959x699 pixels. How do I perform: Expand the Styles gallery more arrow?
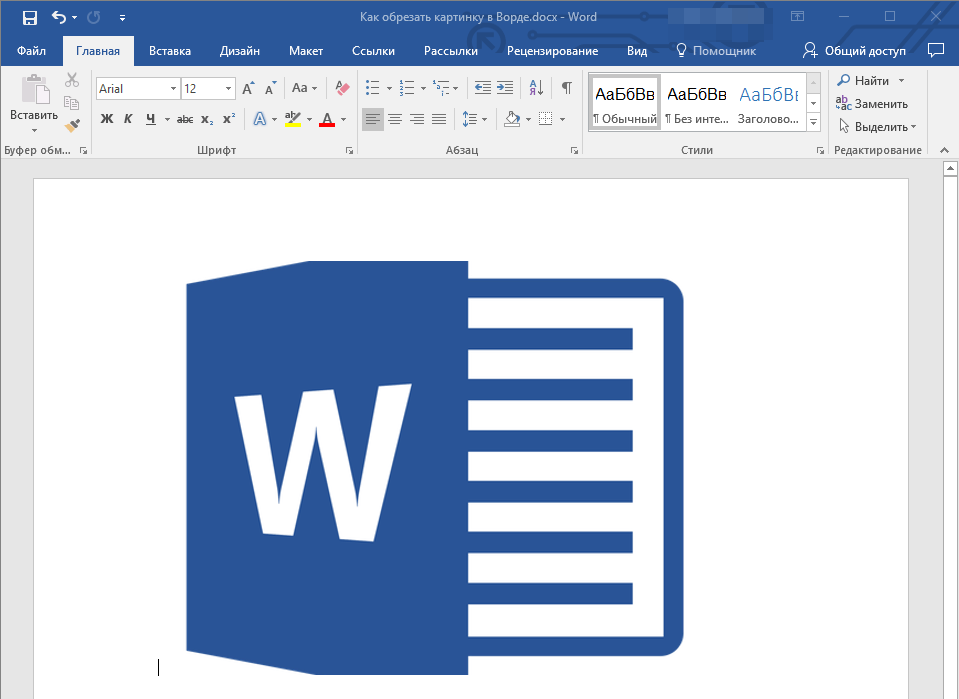click(x=813, y=122)
